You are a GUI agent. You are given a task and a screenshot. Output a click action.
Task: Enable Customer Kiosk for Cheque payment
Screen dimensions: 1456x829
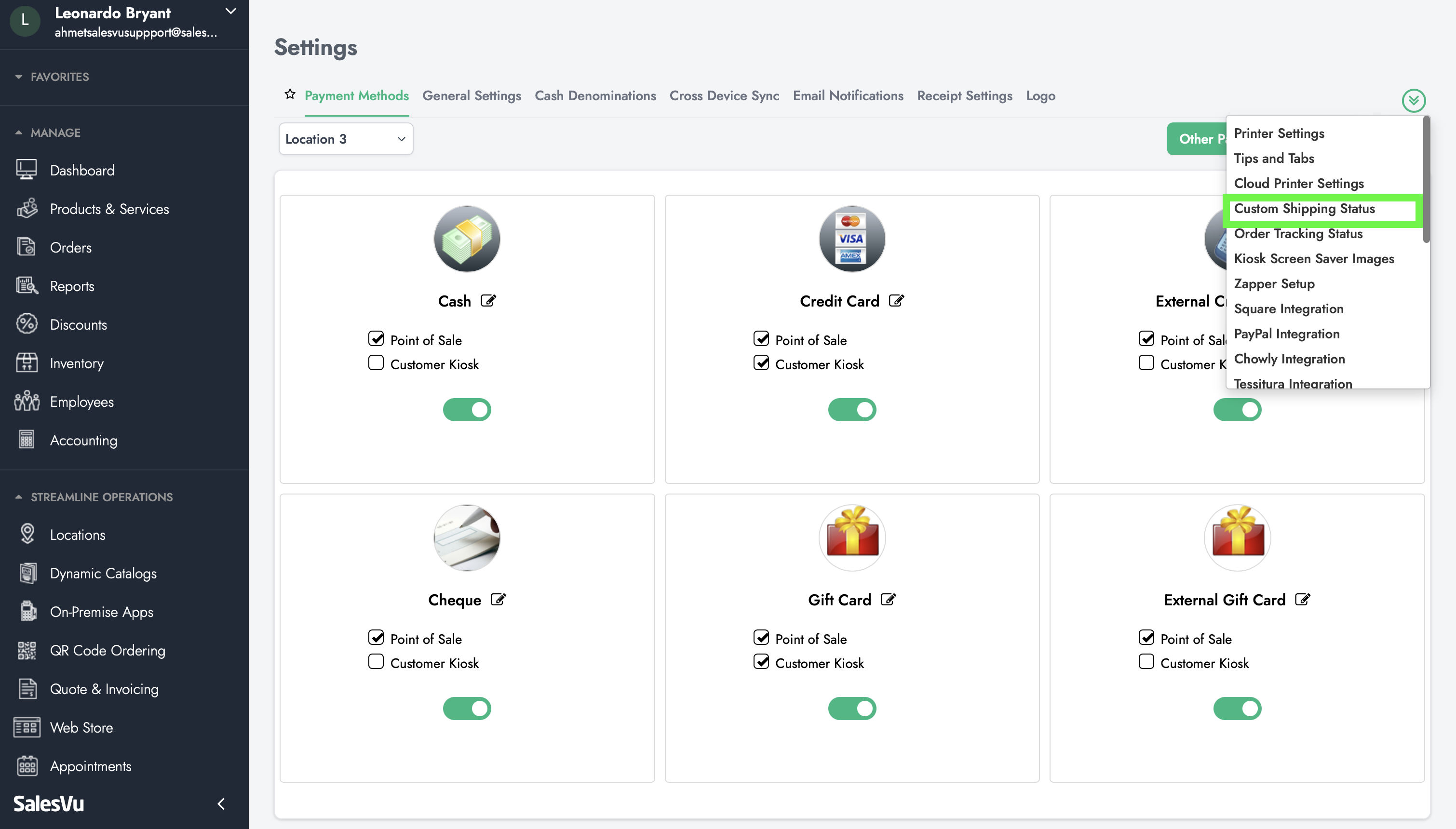[377, 661]
